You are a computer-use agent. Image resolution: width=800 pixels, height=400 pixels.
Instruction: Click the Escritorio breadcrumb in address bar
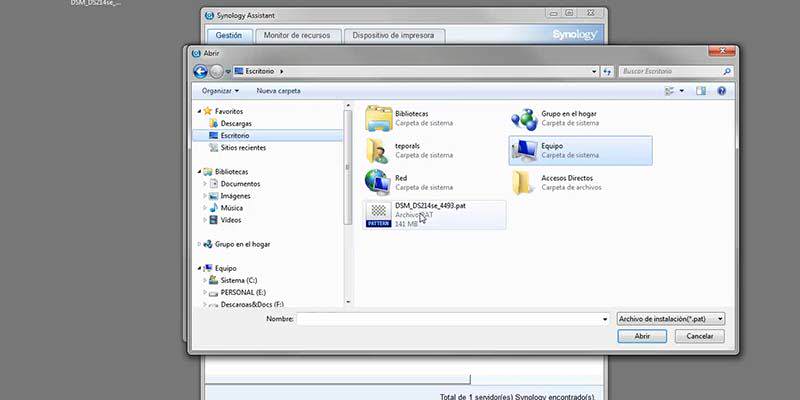(x=260, y=71)
